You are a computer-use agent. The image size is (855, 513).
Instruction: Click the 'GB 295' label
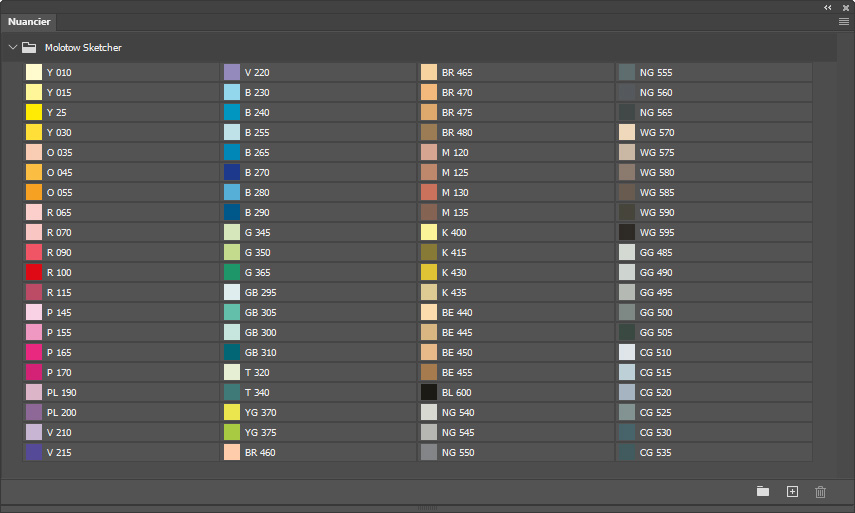(x=260, y=293)
